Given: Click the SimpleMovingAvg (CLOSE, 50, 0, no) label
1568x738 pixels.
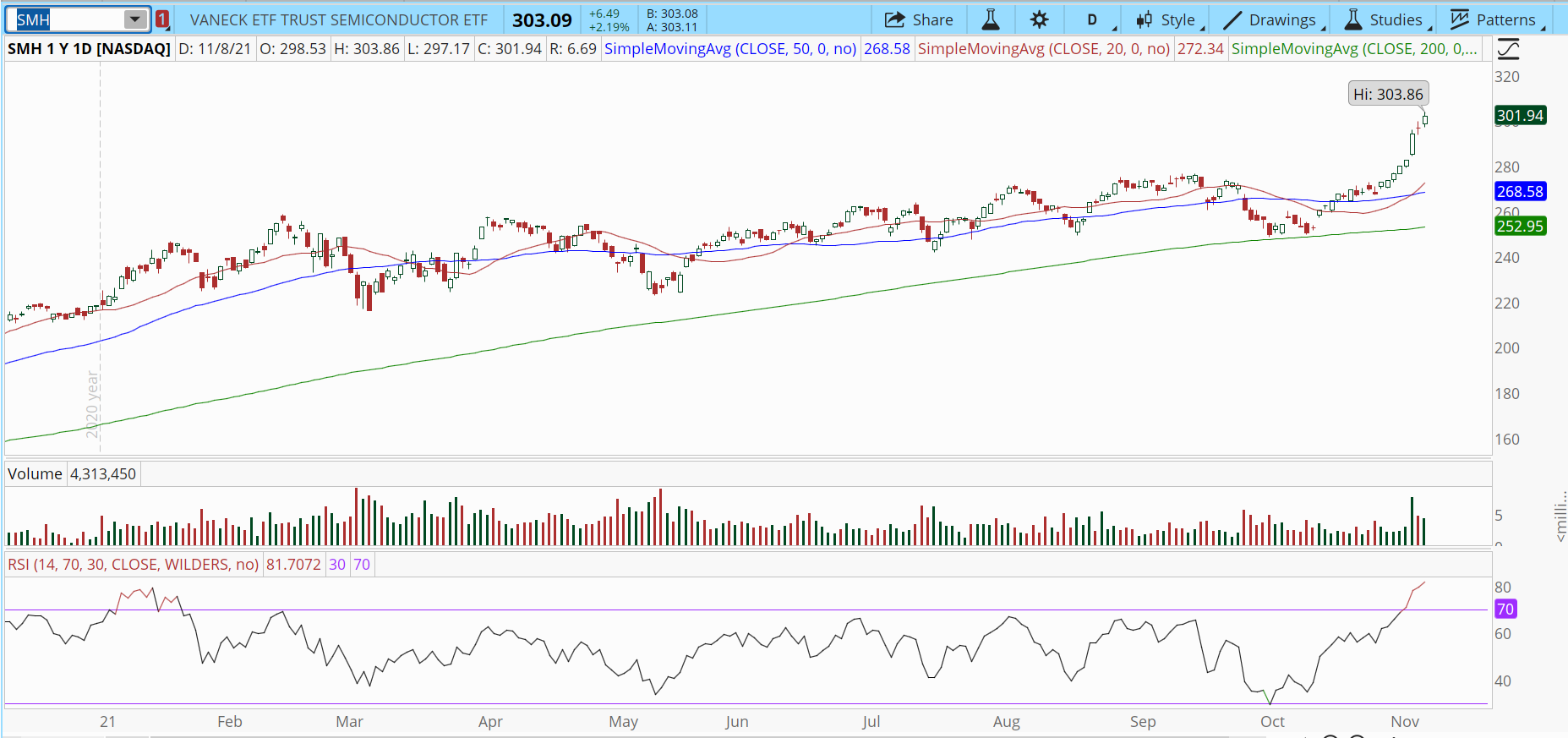Looking at the screenshot, I should [730, 49].
